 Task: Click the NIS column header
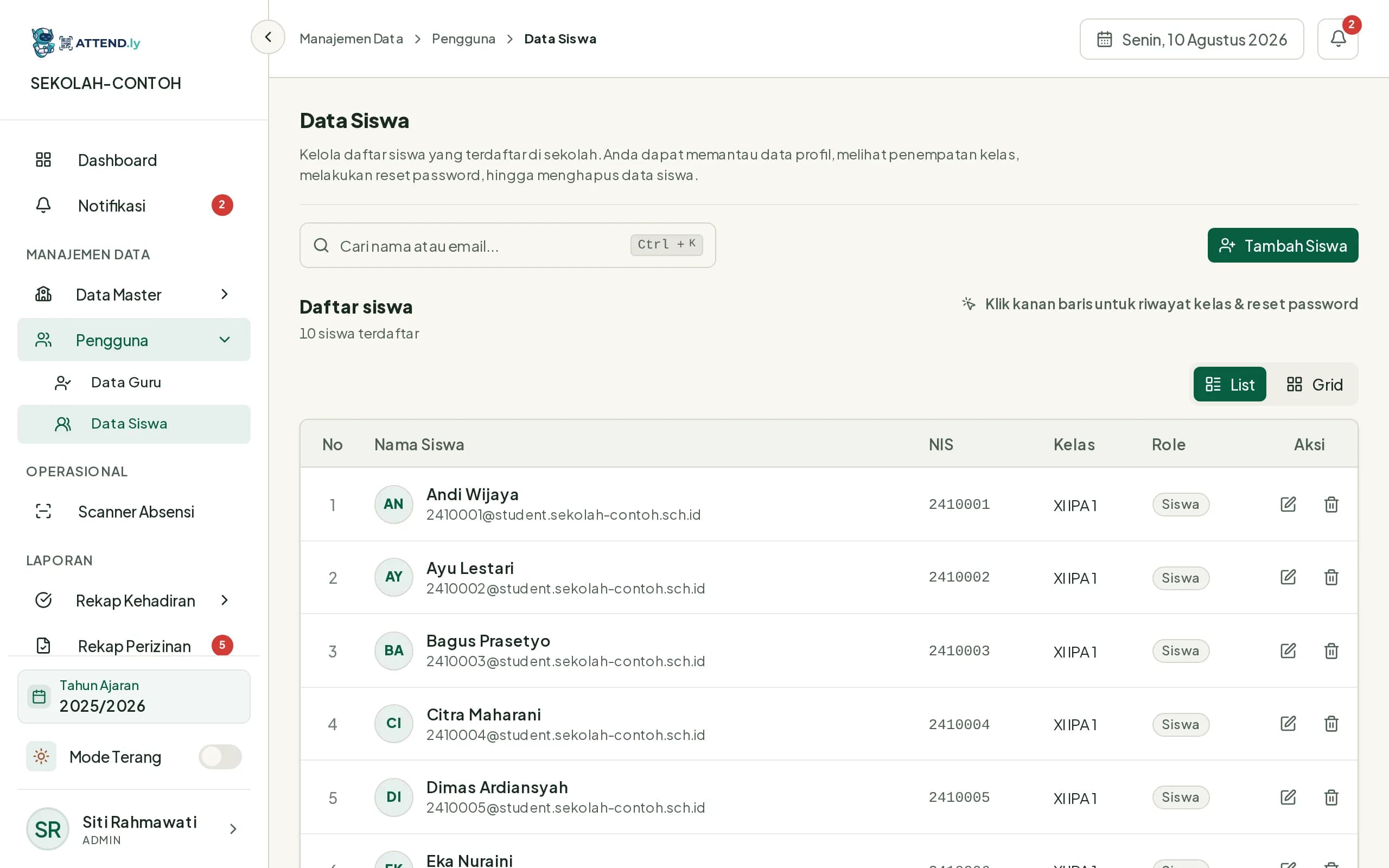tap(941, 444)
